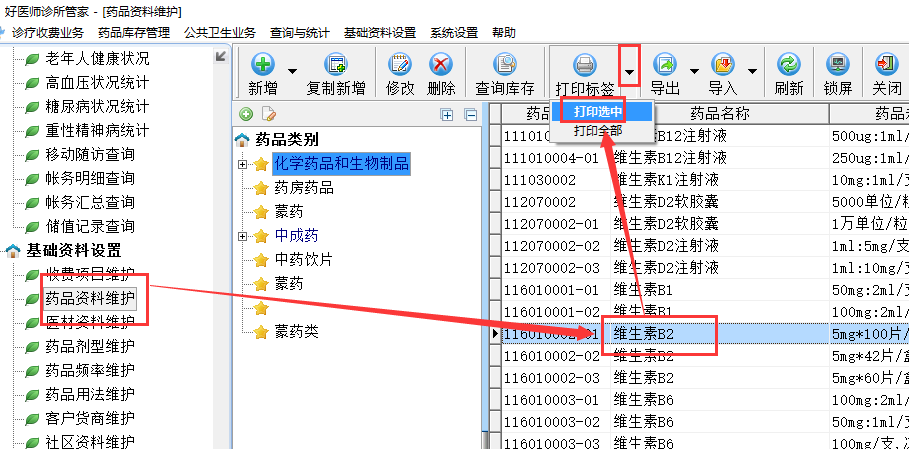Open 药品资料维护 in the sidebar
909x449 pixels.
(x=90, y=298)
